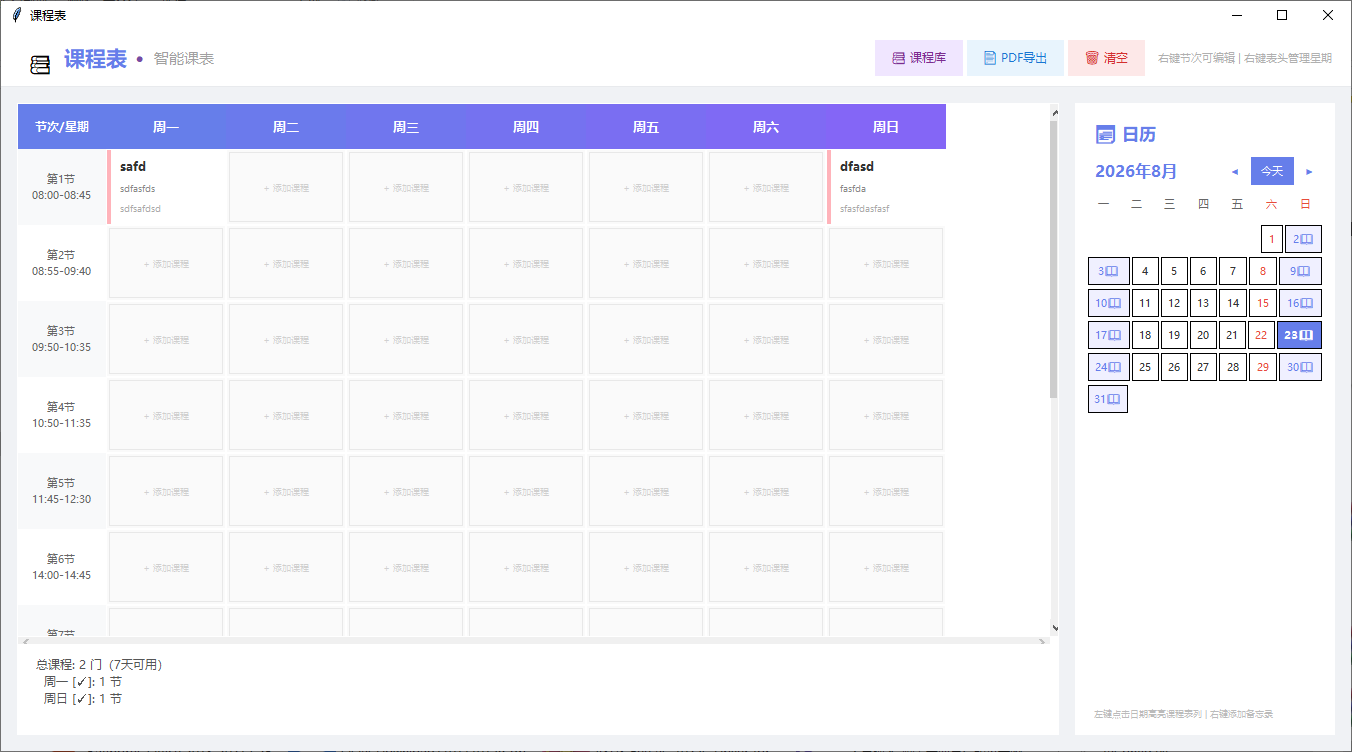Pick August 29 in the calendar
This screenshot has width=1352, height=752.
pos(1263,367)
